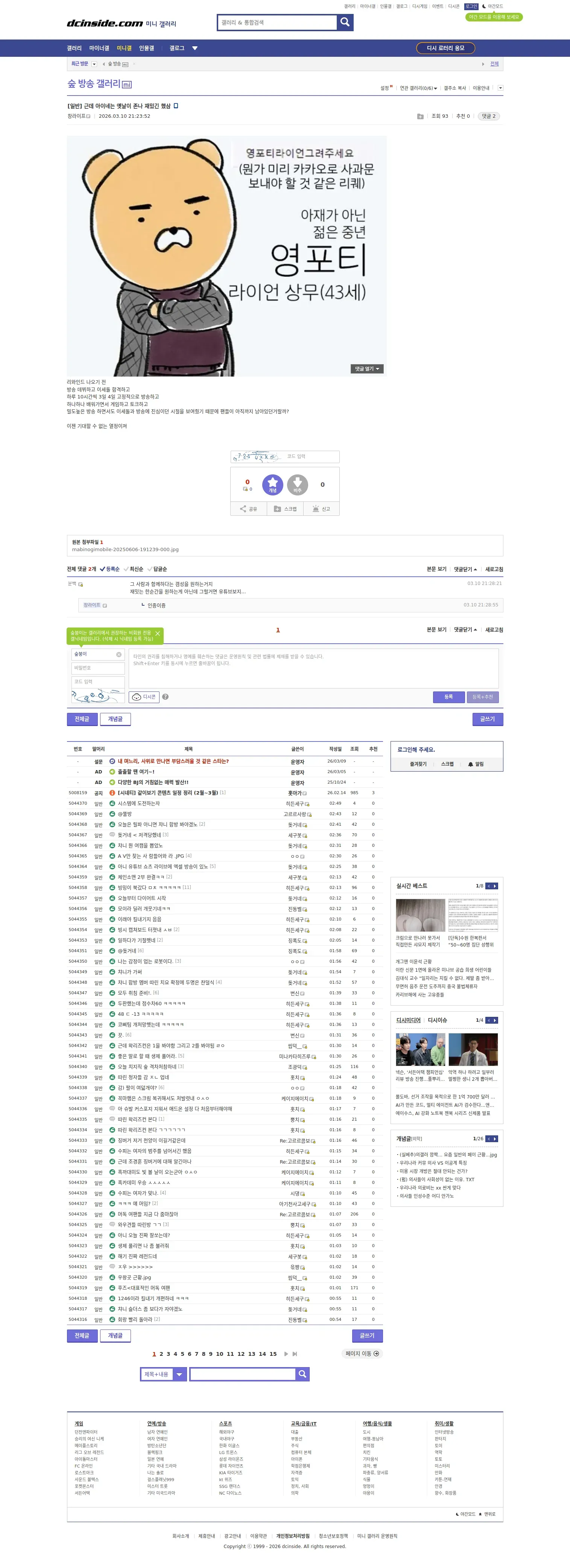Click the scrap folder icon beside 조회 93

click(420, 116)
